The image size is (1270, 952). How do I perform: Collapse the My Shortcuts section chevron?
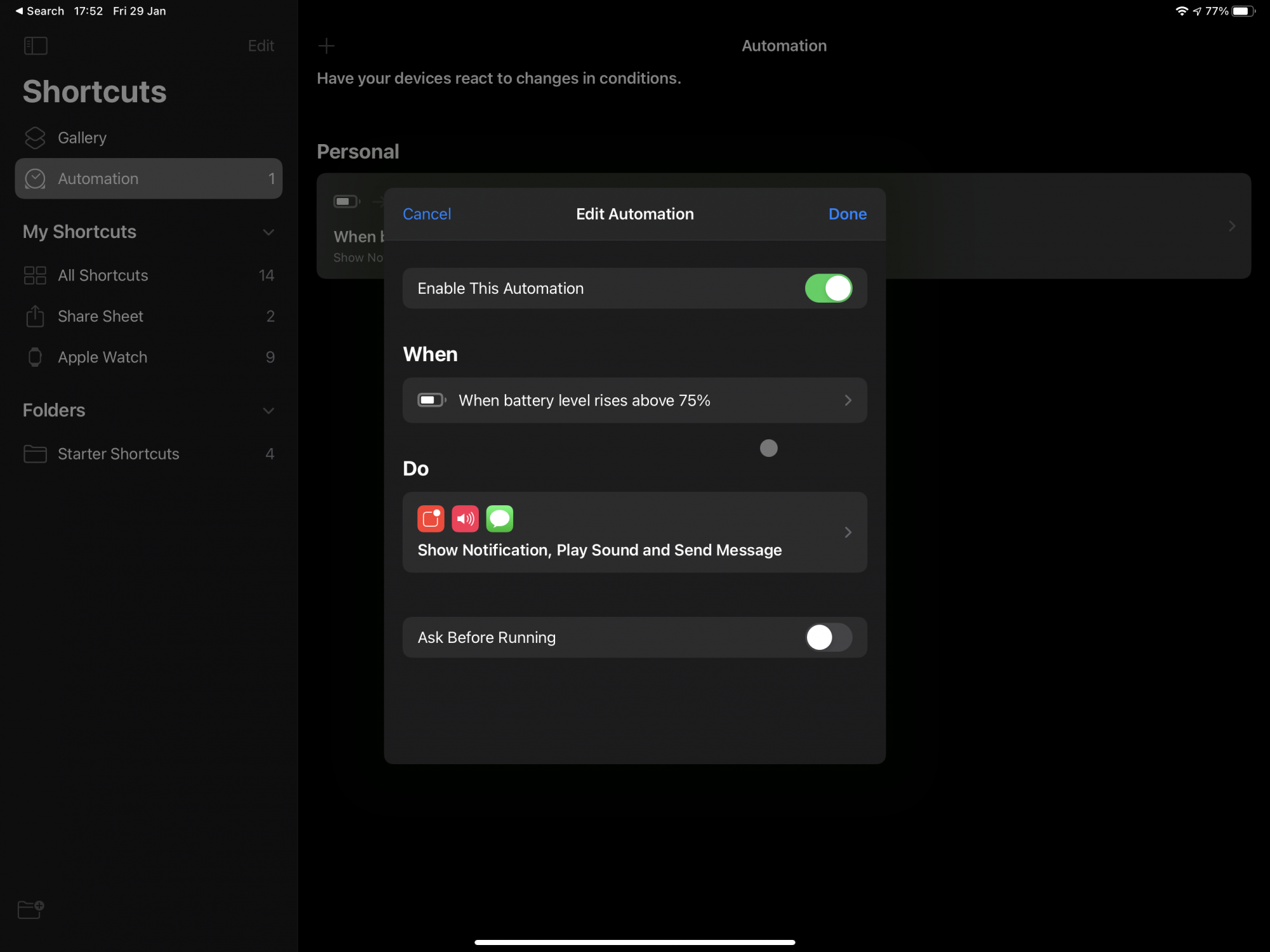tap(269, 232)
